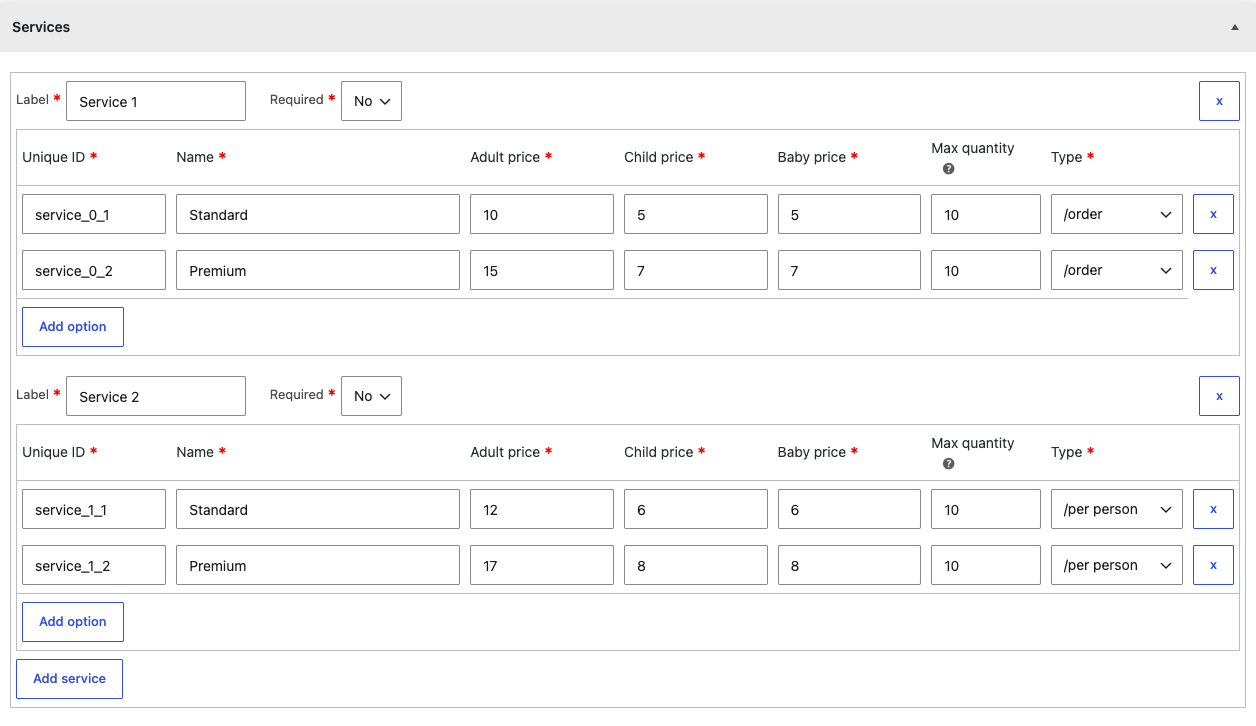
Task: Open Type dropdown for service_0_2
Action: tap(1117, 270)
